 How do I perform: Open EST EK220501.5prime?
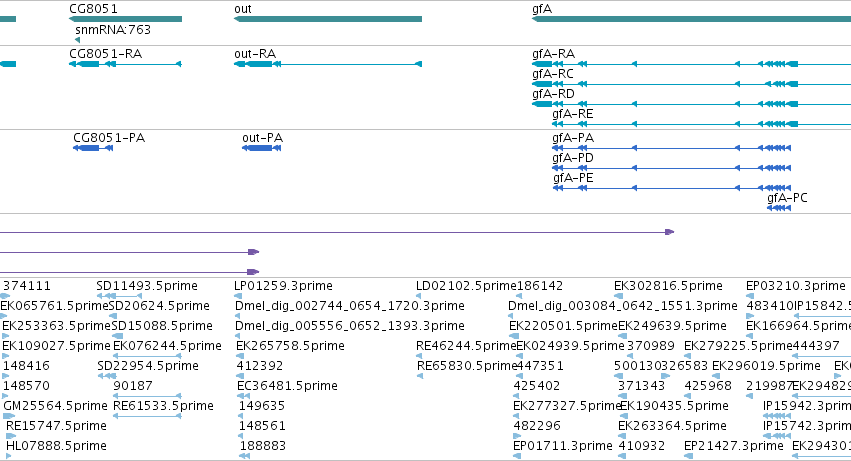563,326
